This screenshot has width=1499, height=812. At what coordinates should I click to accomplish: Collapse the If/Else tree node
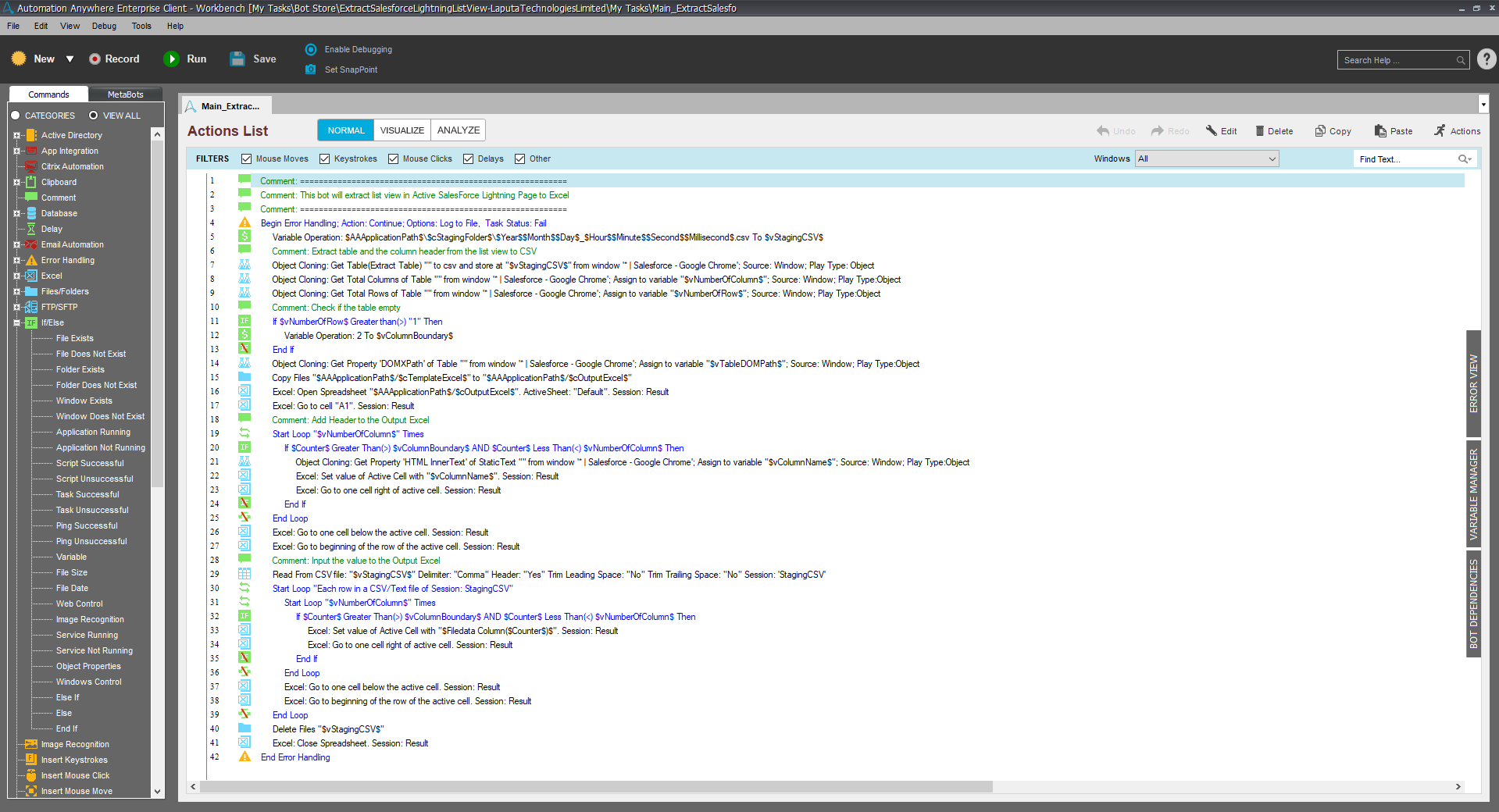pos(16,322)
